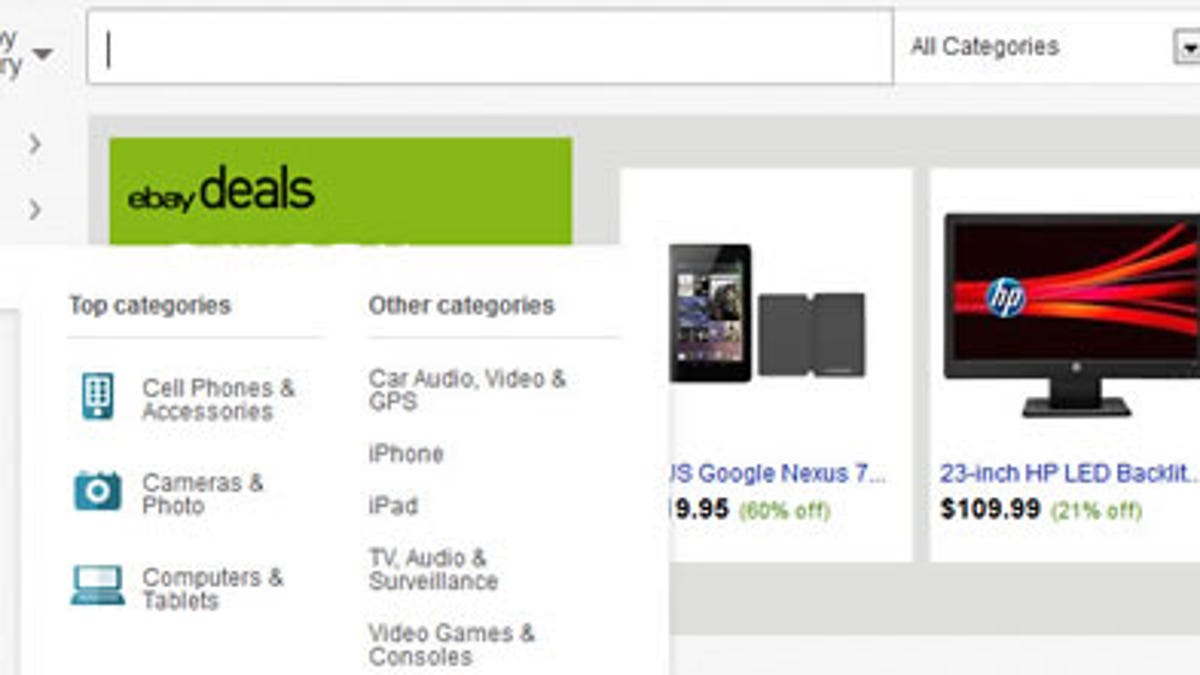Click the Cell Phones & Accessories phone icon
The image size is (1200, 675).
click(x=97, y=397)
